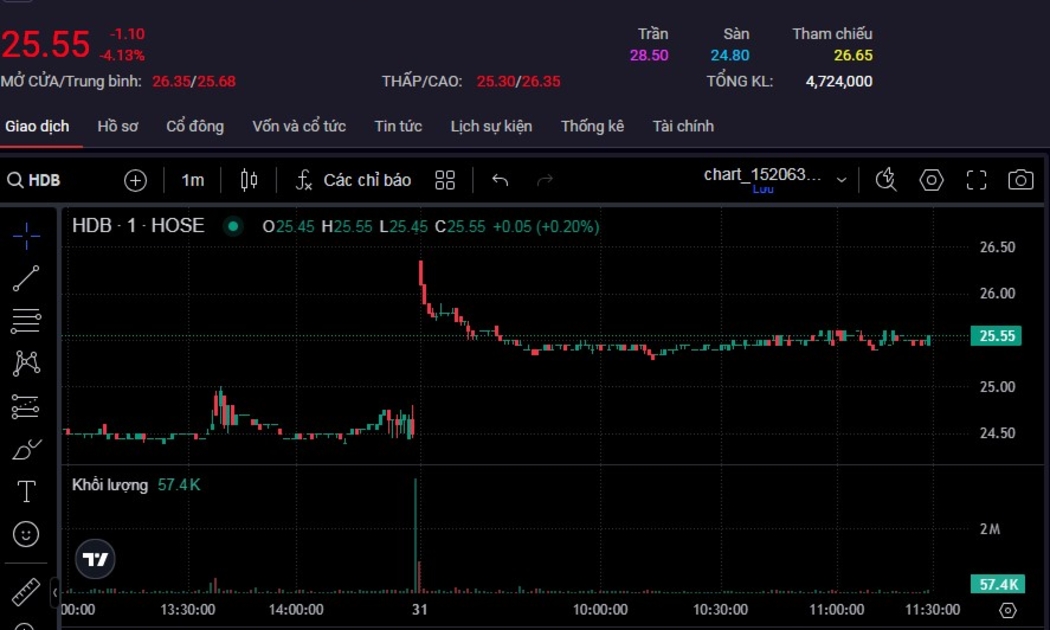Switch to the Tin tức tab

pyautogui.click(x=398, y=126)
